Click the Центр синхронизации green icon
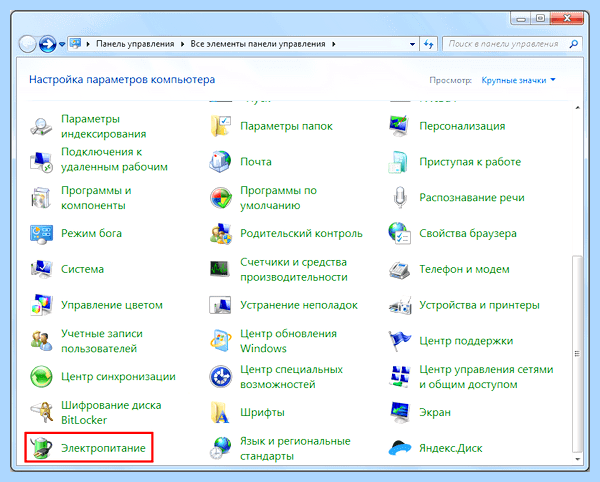 point(41,376)
